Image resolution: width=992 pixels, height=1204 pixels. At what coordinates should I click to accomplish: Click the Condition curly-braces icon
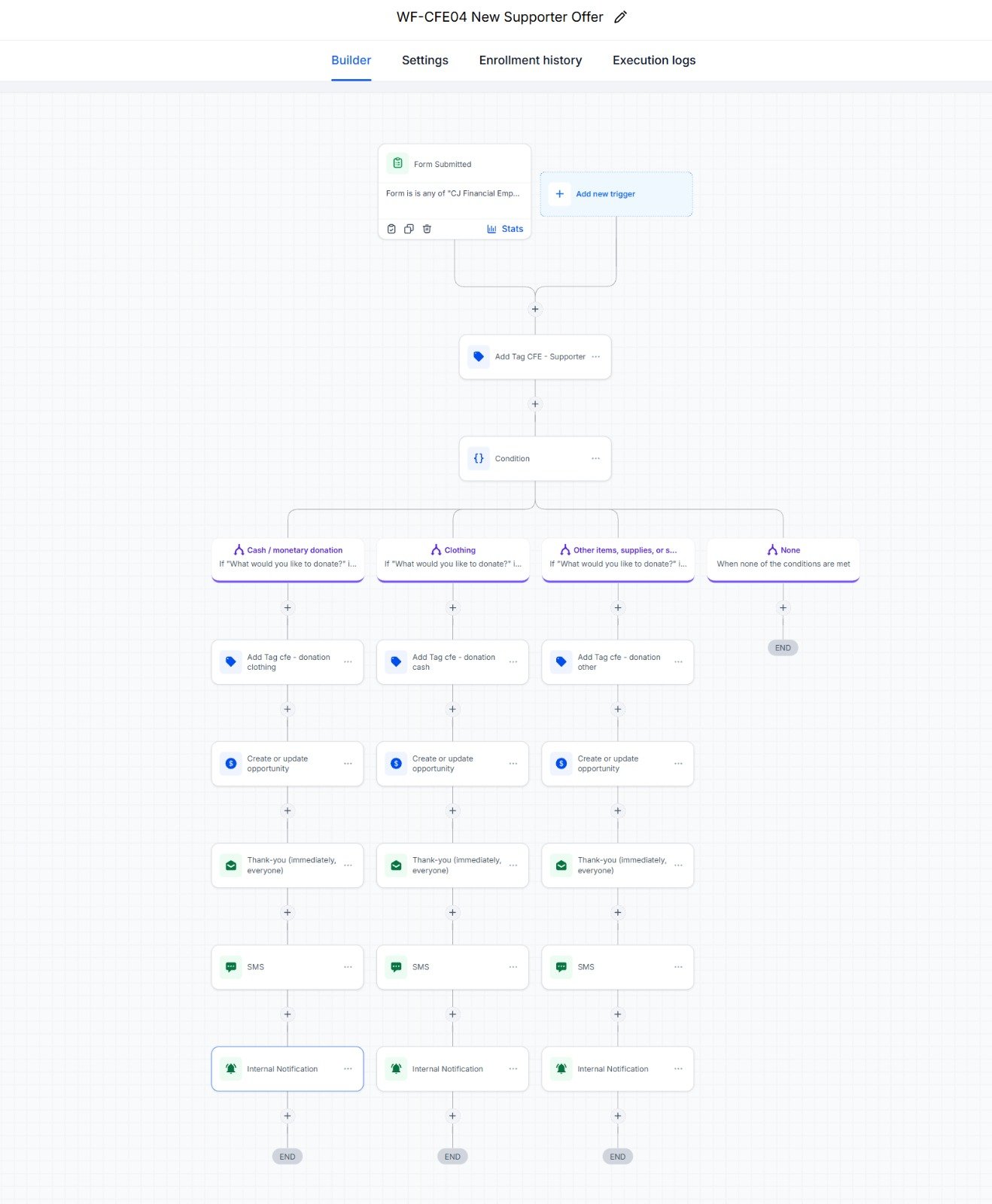click(479, 458)
